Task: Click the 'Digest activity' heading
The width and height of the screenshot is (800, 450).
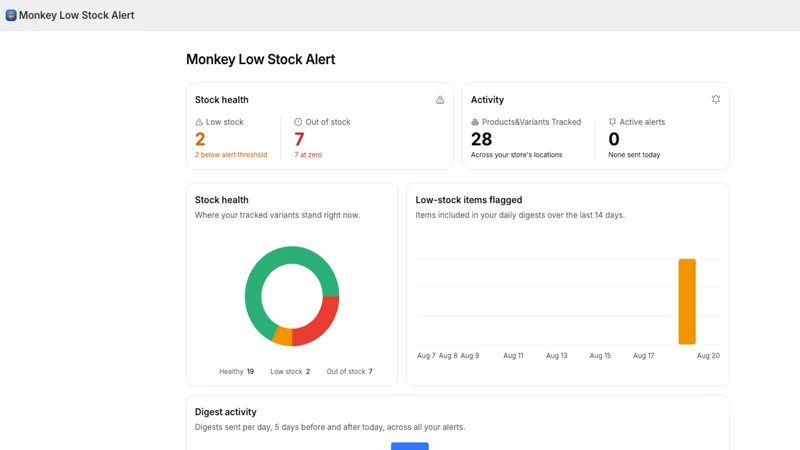Action: point(226,412)
